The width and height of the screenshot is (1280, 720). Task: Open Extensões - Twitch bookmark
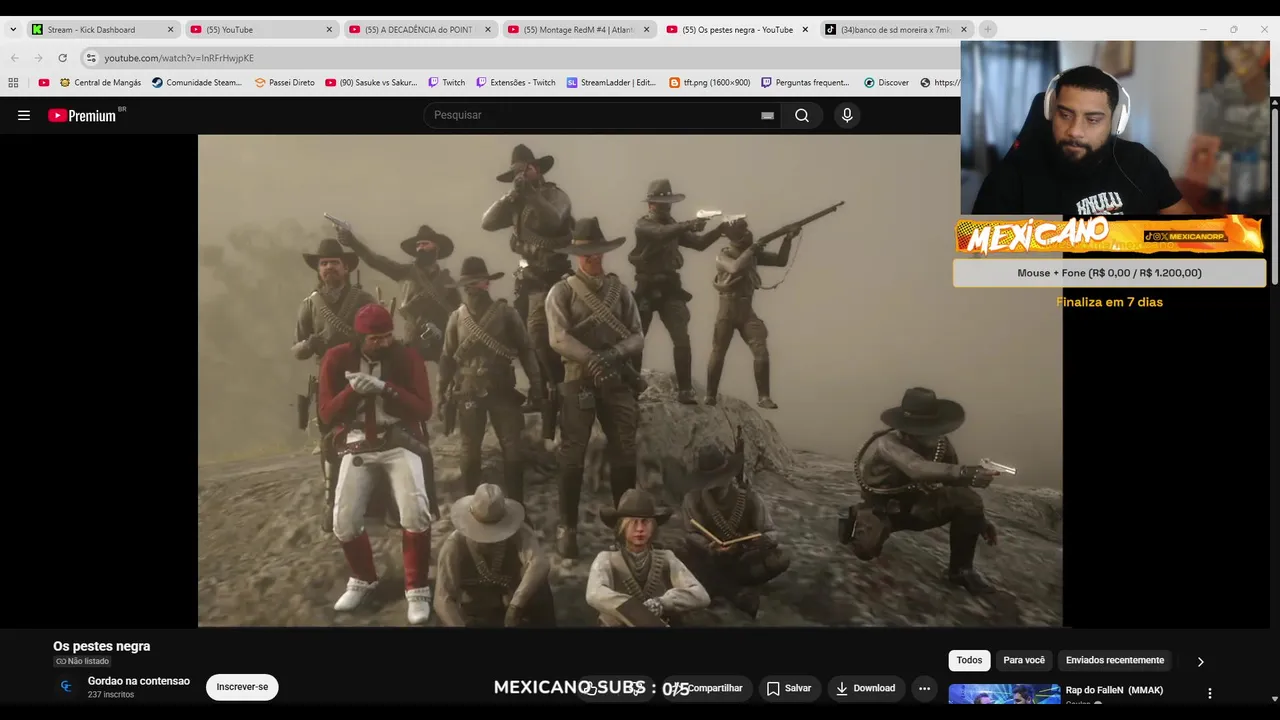[515, 83]
